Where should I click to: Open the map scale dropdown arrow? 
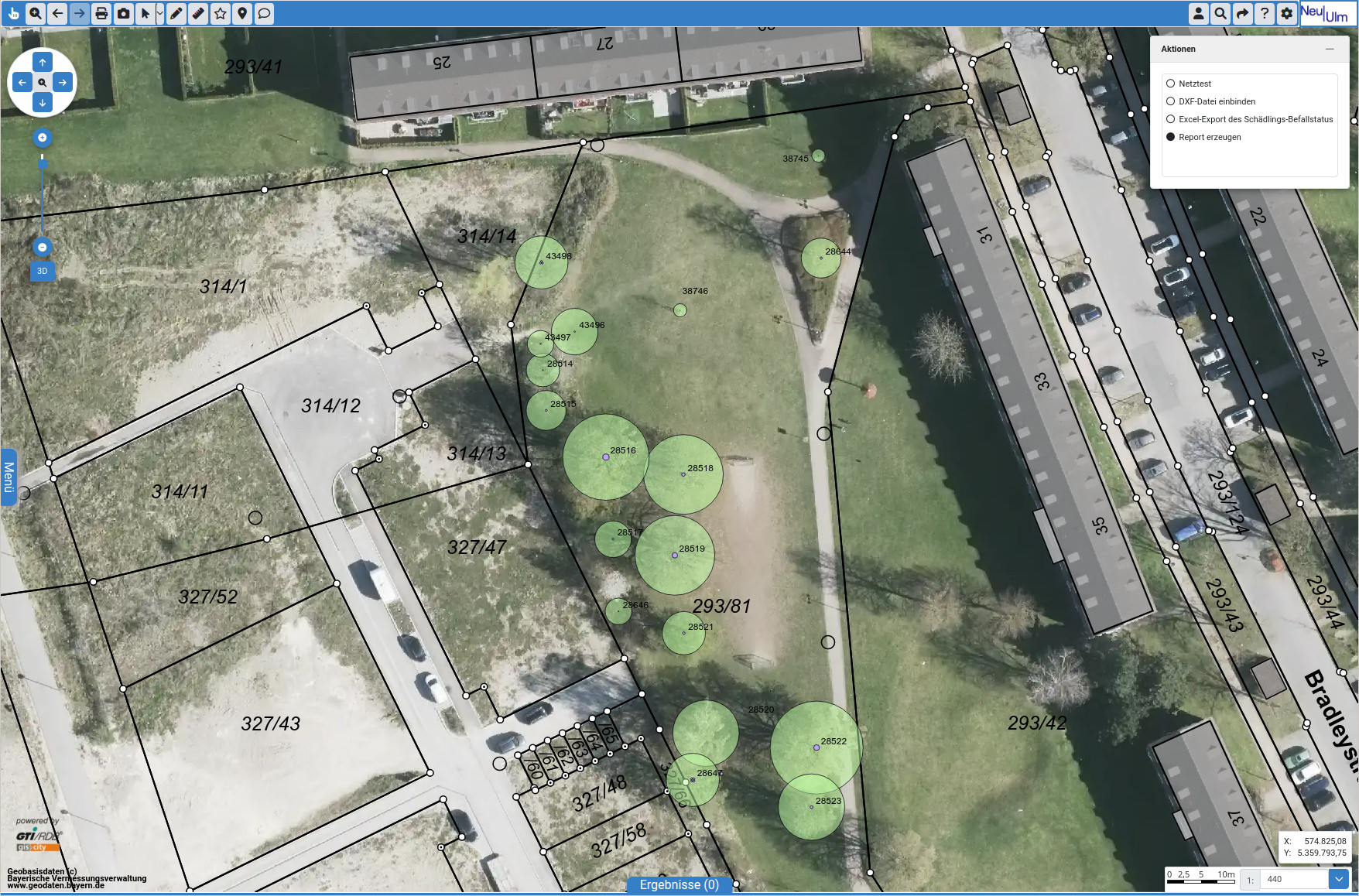[1339, 879]
